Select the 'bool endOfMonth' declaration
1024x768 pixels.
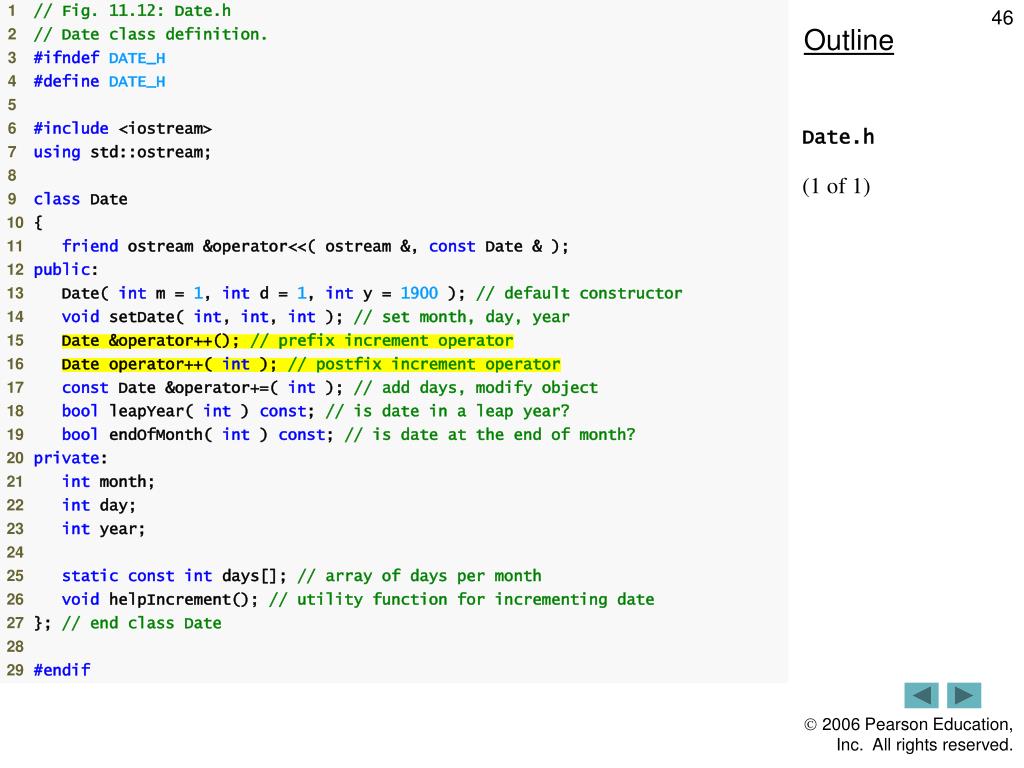(348, 435)
